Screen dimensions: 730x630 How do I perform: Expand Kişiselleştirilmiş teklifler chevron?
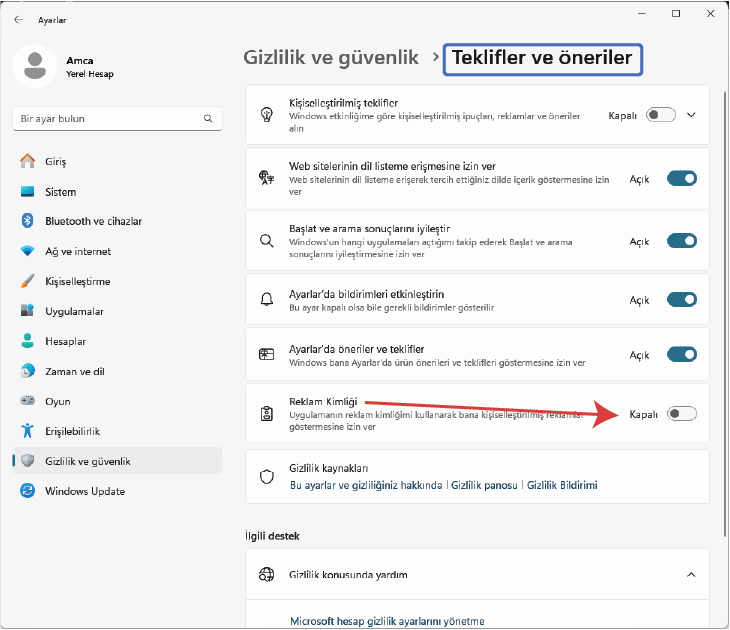pyautogui.click(x=691, y=115)
